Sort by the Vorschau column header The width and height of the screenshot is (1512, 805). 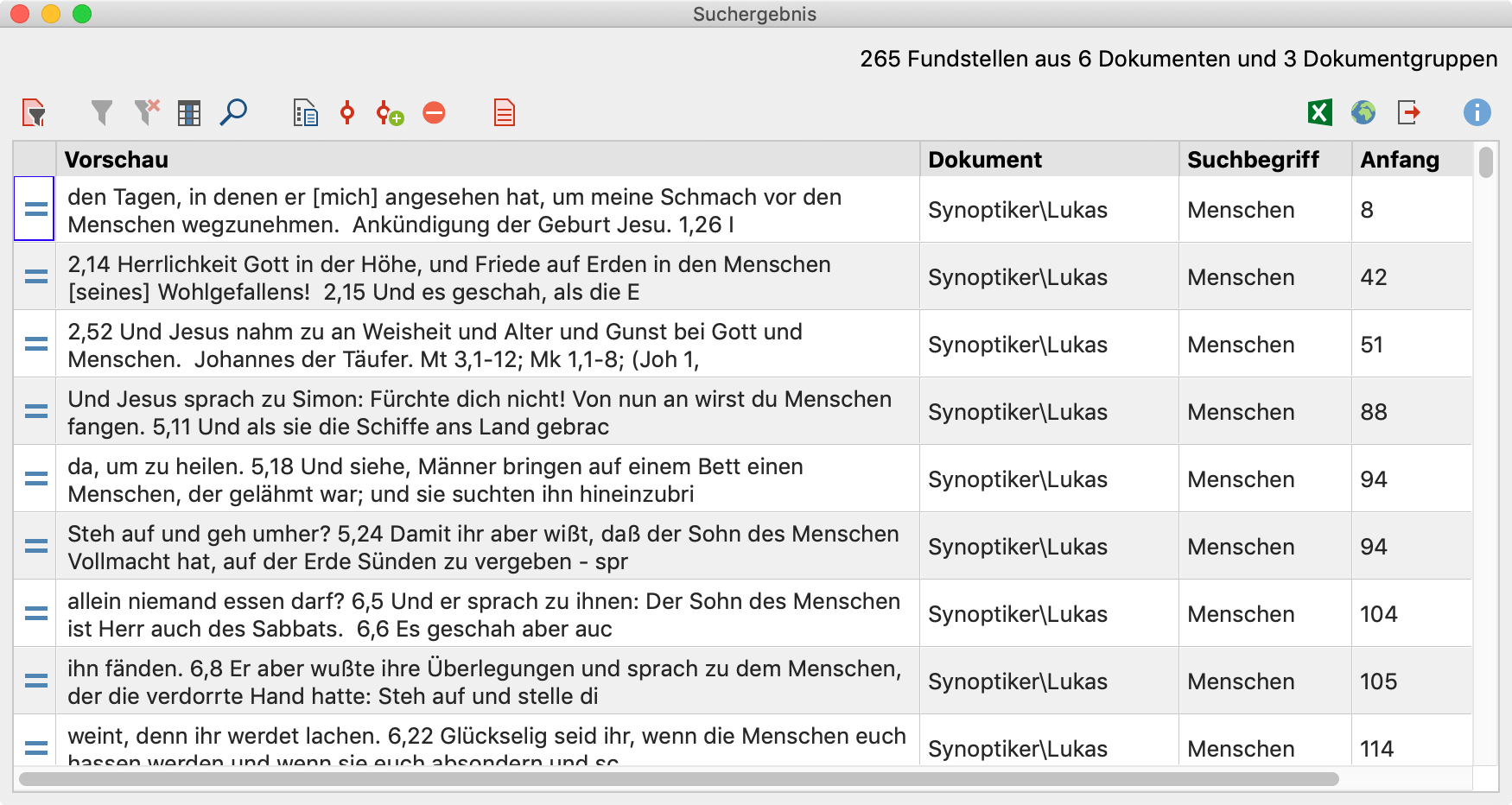[x=488, y=160]
